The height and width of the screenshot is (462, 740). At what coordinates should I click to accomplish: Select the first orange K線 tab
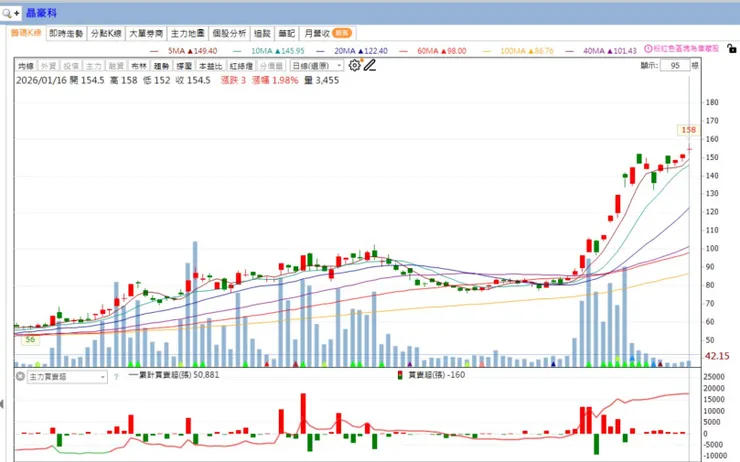pyautogui.click(x=26, y=33)
